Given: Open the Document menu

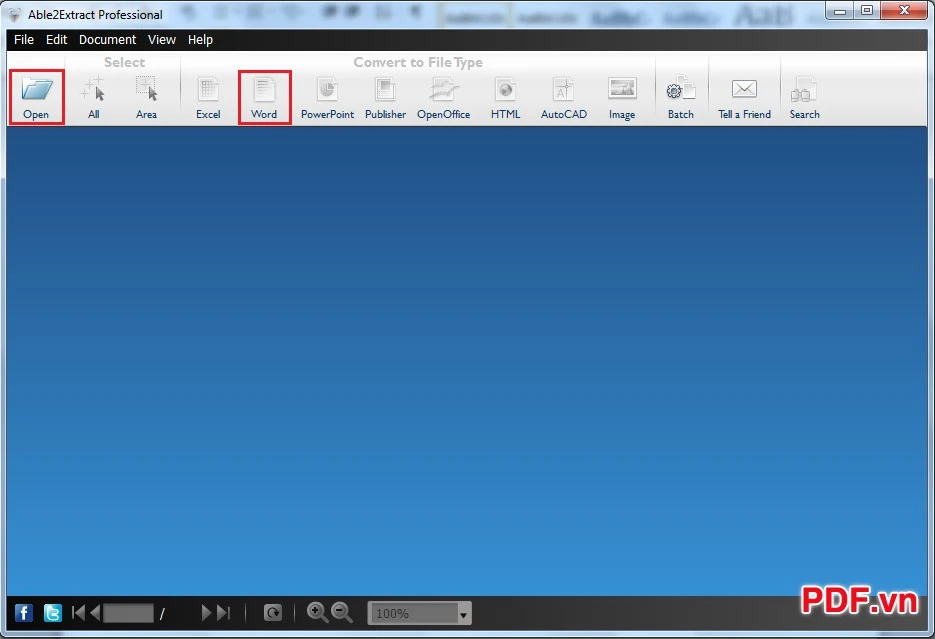Looking at the screenshot, I should tap(107, 39).
